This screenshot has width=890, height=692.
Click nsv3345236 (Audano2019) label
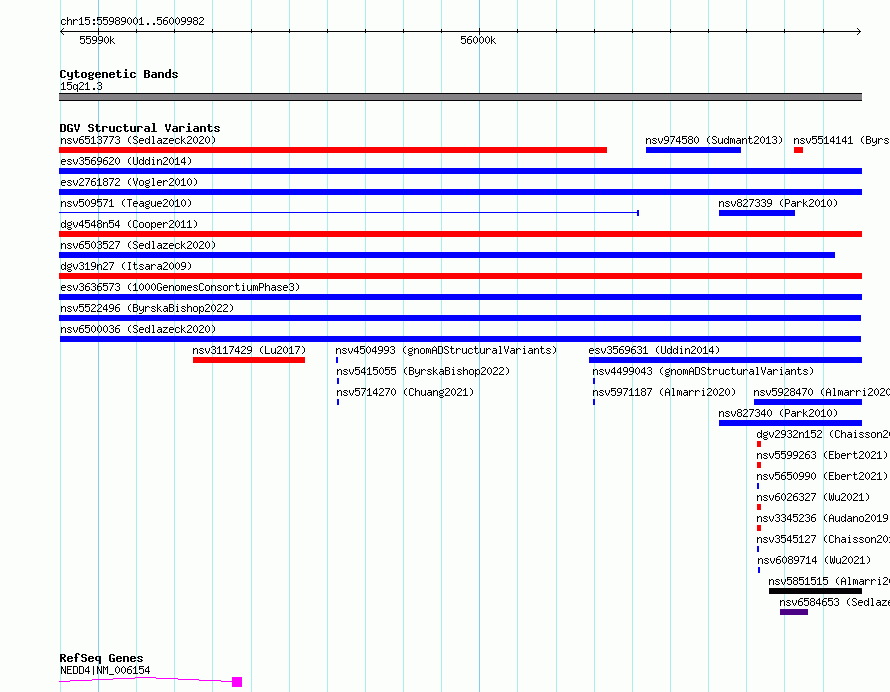[x=822, y=518]
